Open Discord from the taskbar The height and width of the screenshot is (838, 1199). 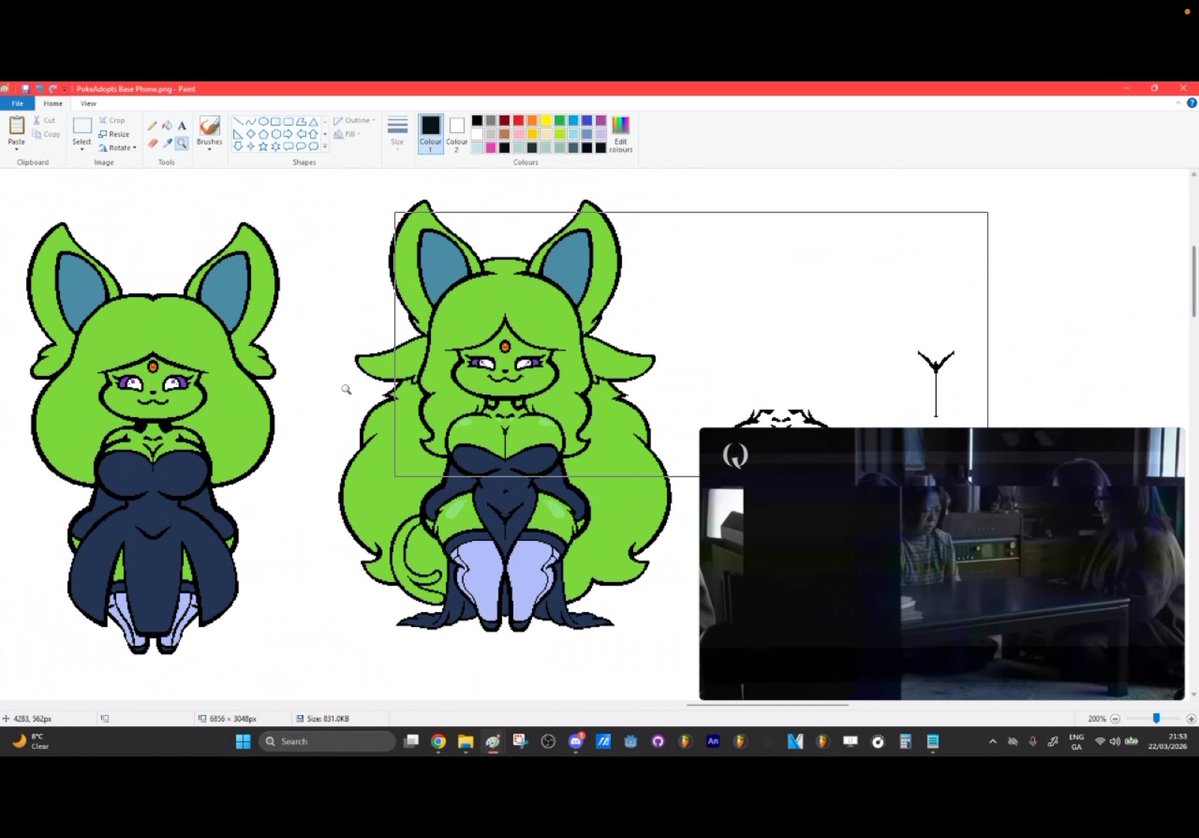point(576,741)
